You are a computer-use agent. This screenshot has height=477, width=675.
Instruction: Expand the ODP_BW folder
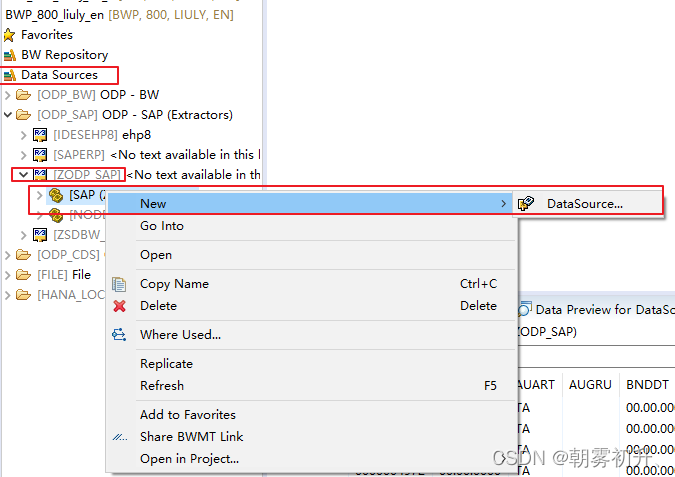[x=7, y=95]
